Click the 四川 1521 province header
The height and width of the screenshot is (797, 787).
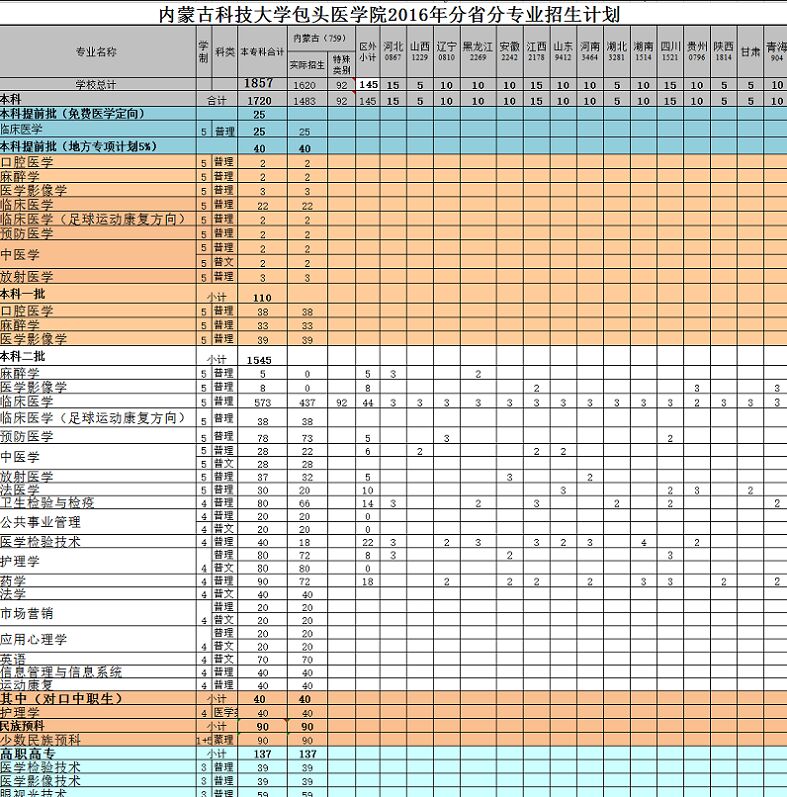pos(670,51)
